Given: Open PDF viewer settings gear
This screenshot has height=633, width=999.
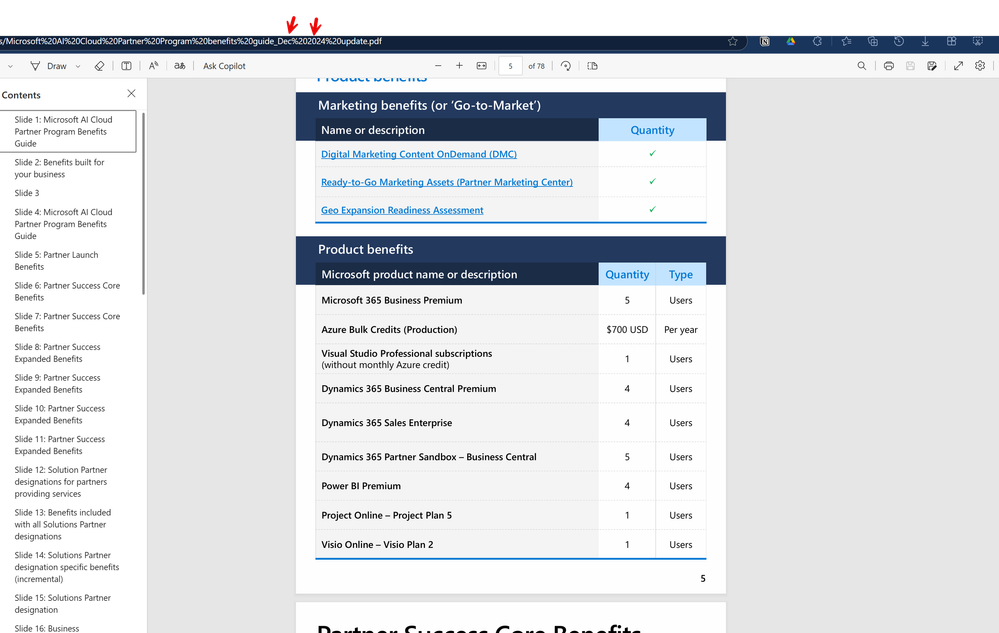Looking at the screenshot, I should [x=980, y=66].
